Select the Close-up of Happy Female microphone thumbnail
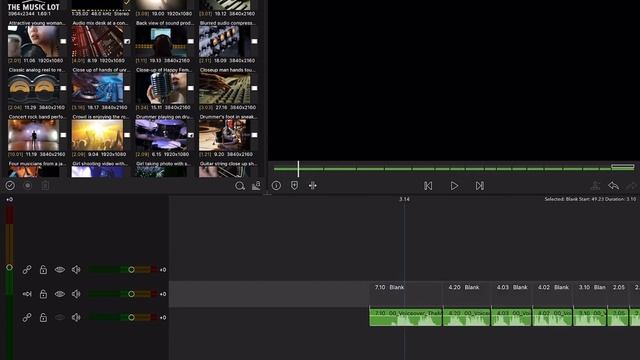 (x=161, y=89)
